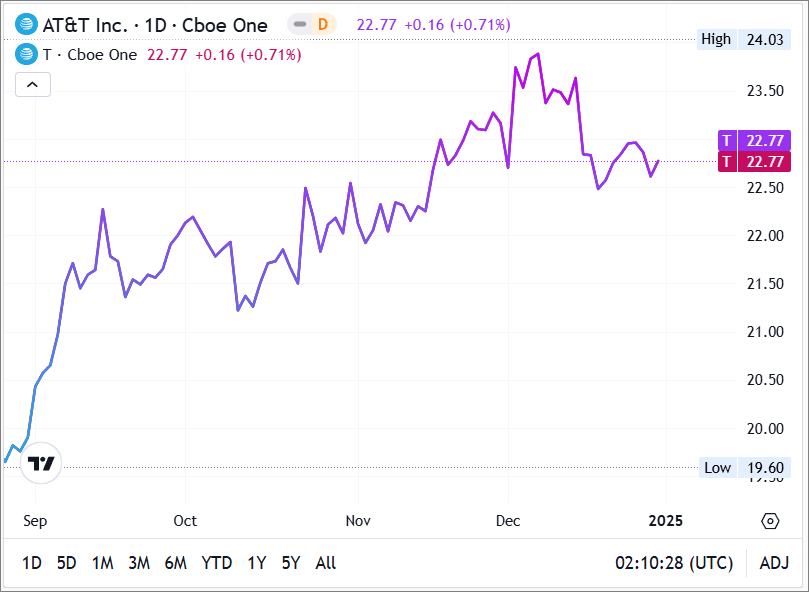This screenshot has height=592, width=809.
Task: Click the grey dash market status indicator
Action: [x=300, y=24]
